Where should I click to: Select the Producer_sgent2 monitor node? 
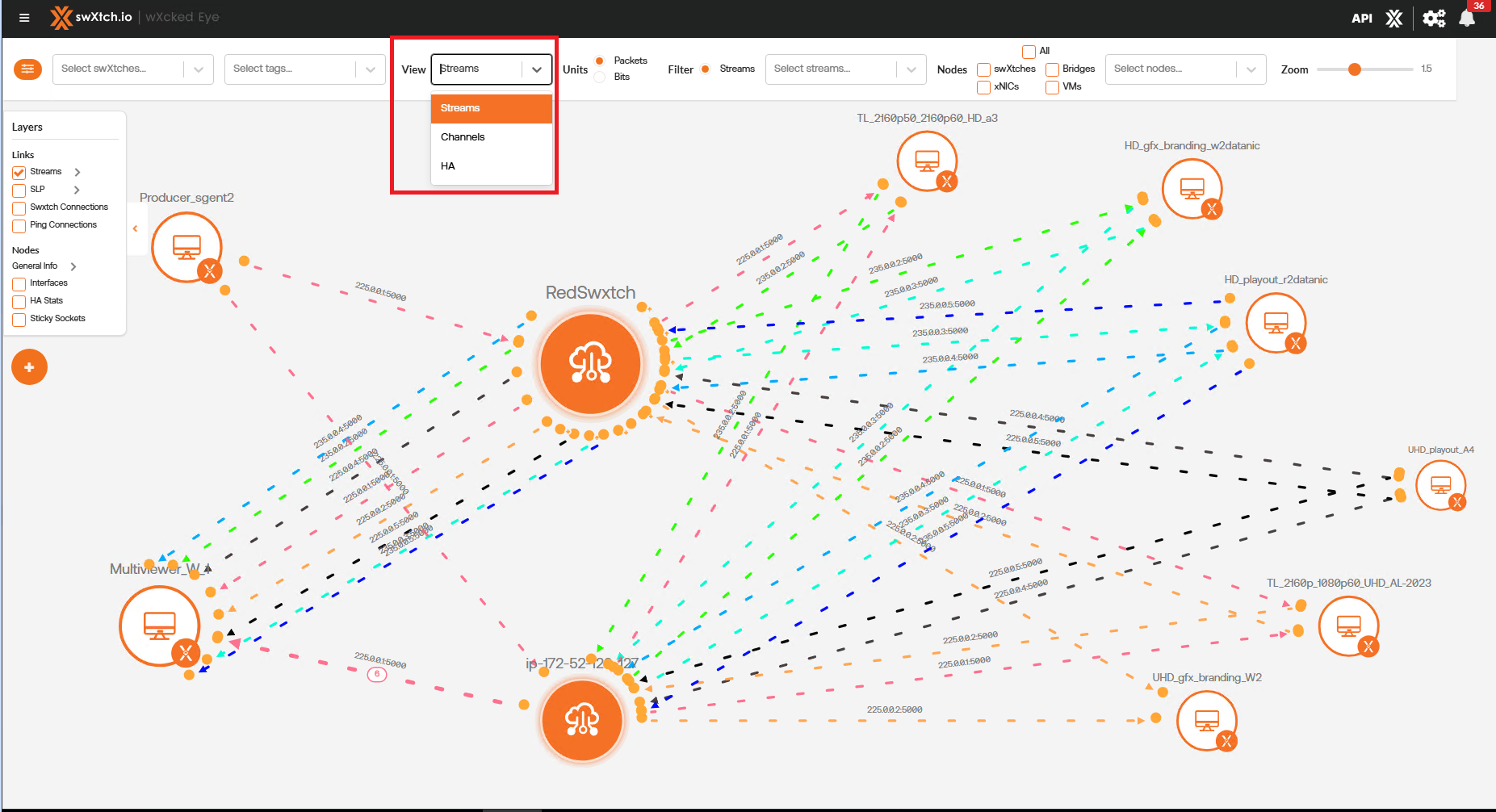pyautogui.click(x=186, y=247)
